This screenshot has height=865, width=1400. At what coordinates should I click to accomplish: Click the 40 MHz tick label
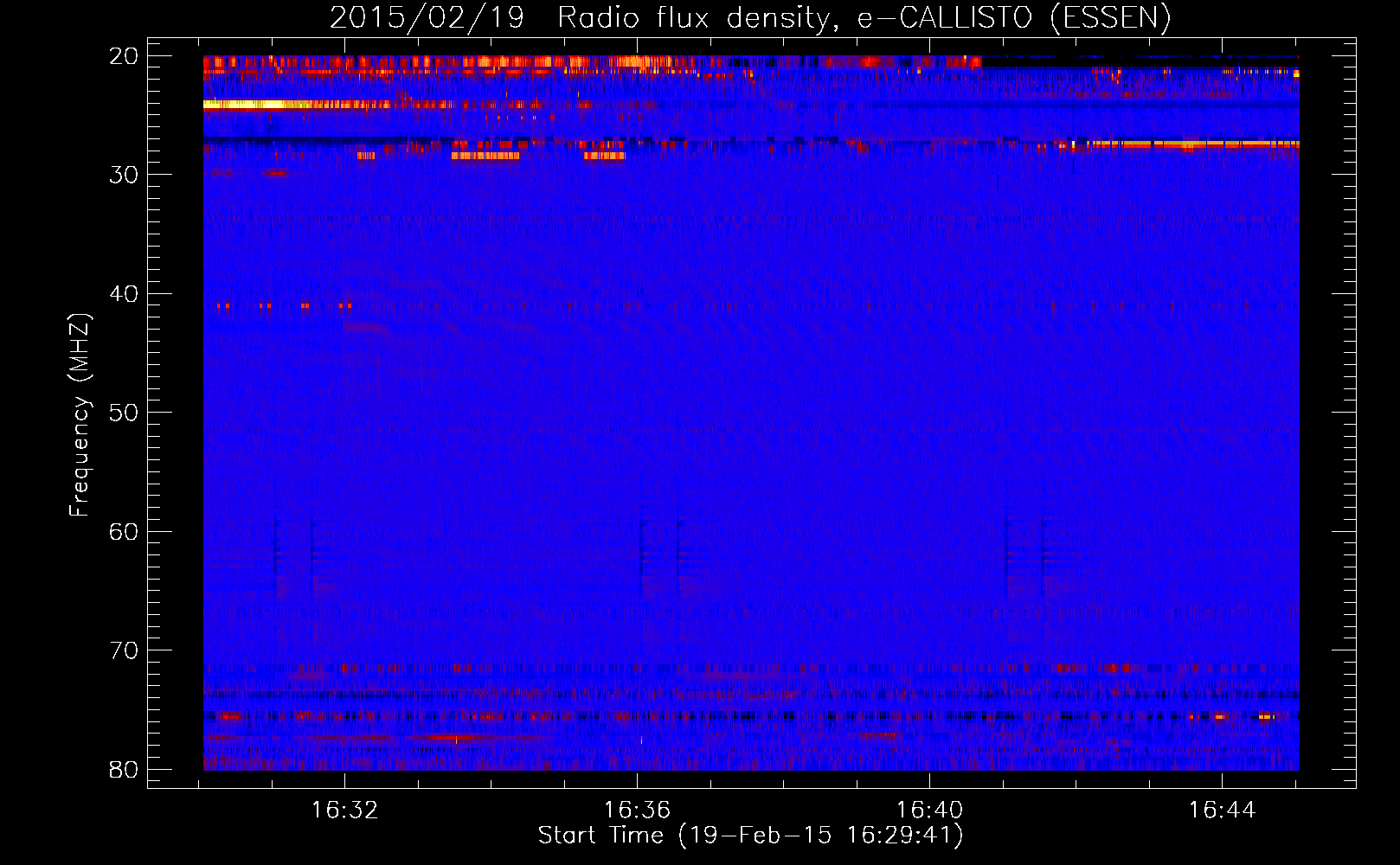click(x=125, y=294)
